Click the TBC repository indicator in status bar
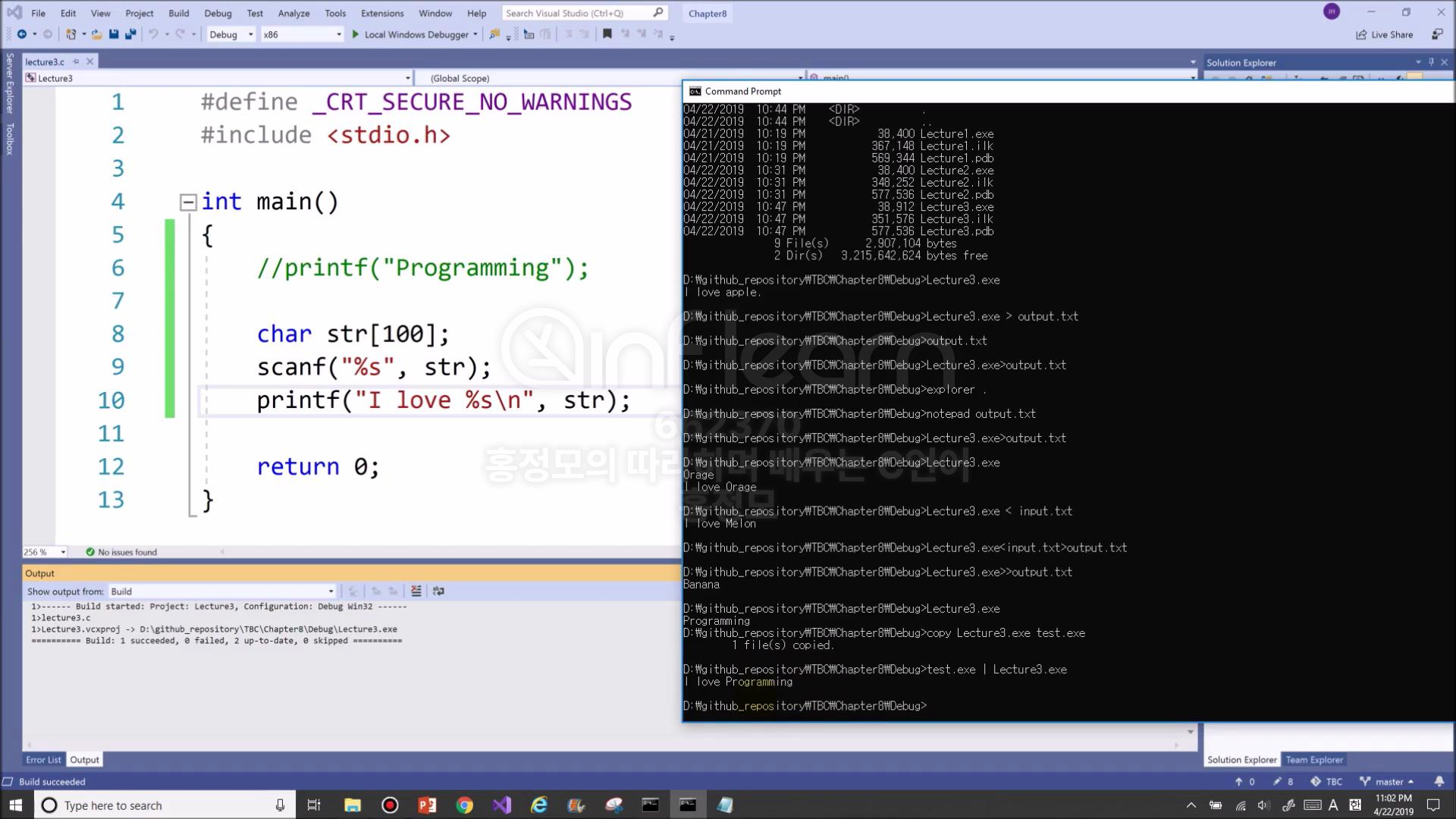Screen dimensions: 1456x819 [1326, 781]
